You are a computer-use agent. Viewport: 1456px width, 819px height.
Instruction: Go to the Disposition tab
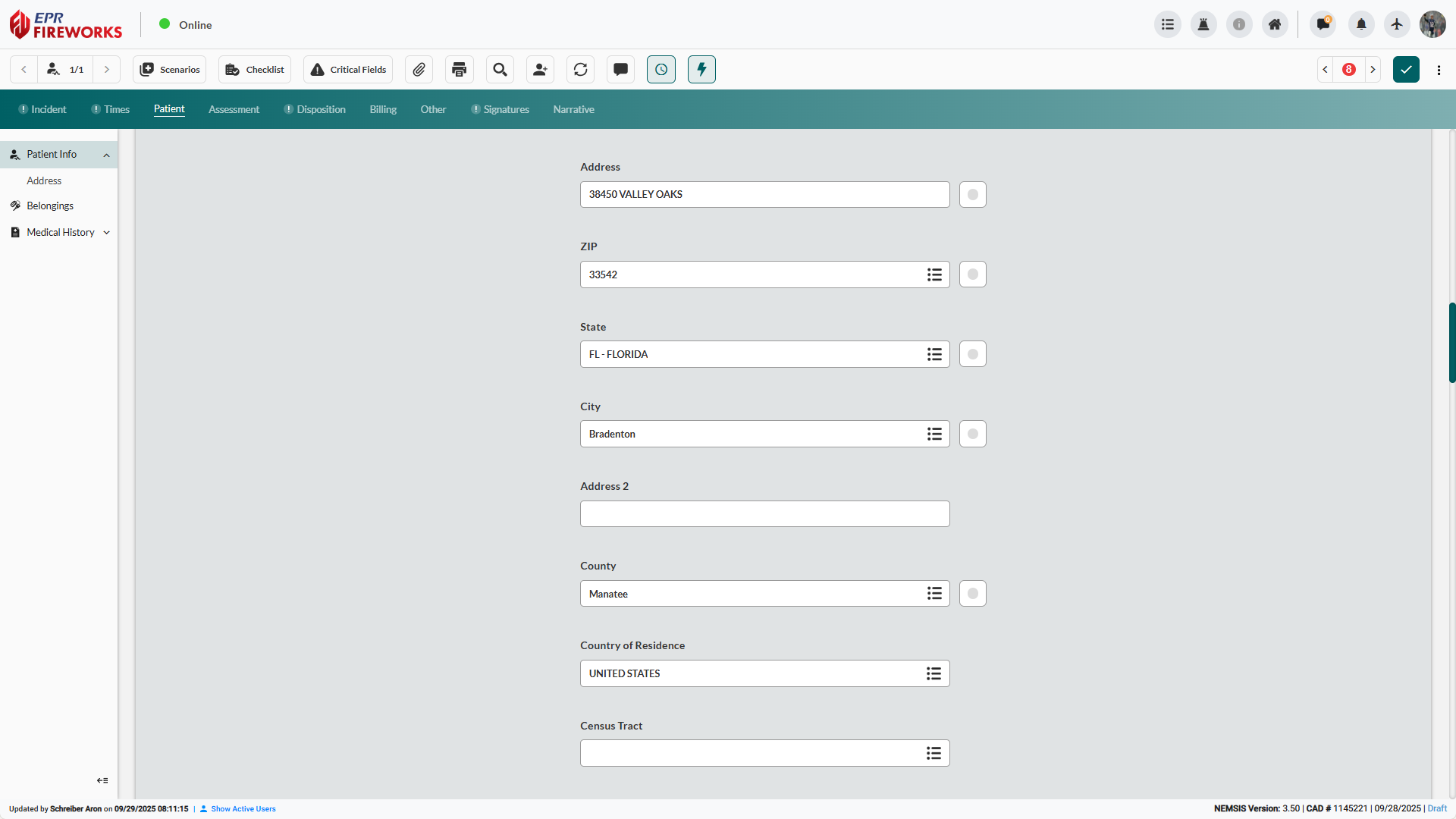(x=321, y=109)
